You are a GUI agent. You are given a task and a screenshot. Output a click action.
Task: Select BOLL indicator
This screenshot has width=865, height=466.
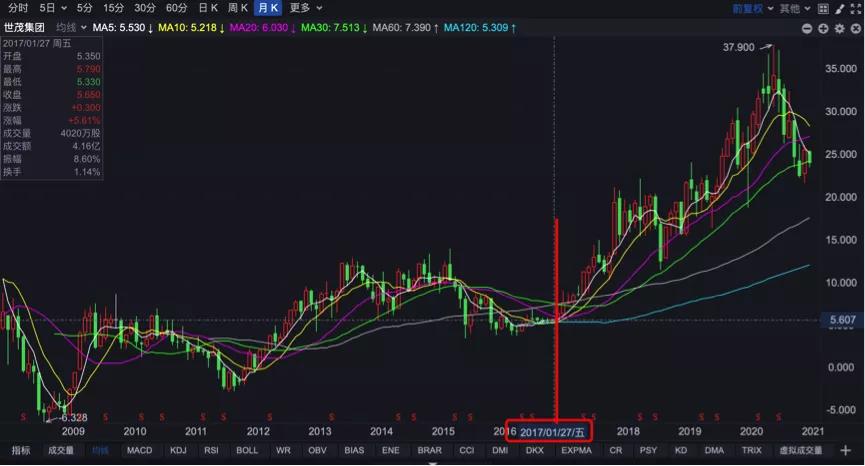(x=247, y=451)
